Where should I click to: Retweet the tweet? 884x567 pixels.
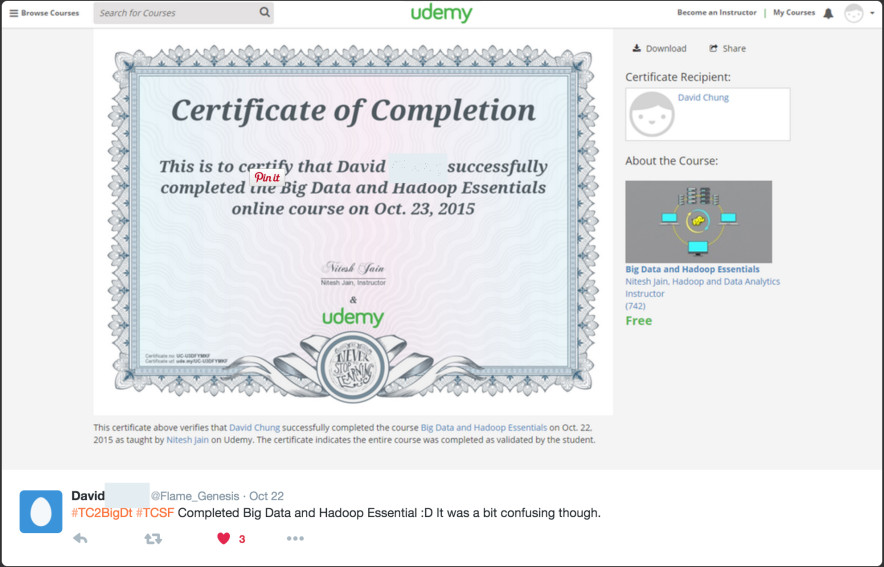pos(153,538)
